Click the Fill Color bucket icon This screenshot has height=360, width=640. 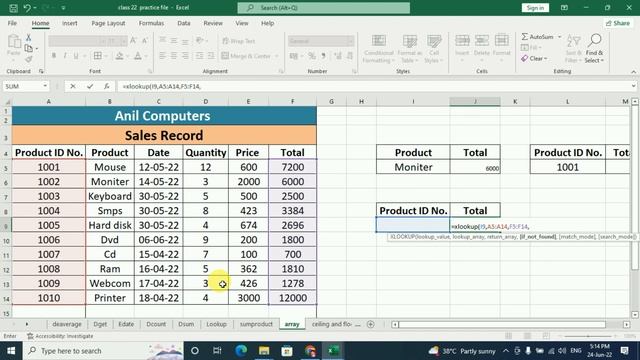click(120, 56)
